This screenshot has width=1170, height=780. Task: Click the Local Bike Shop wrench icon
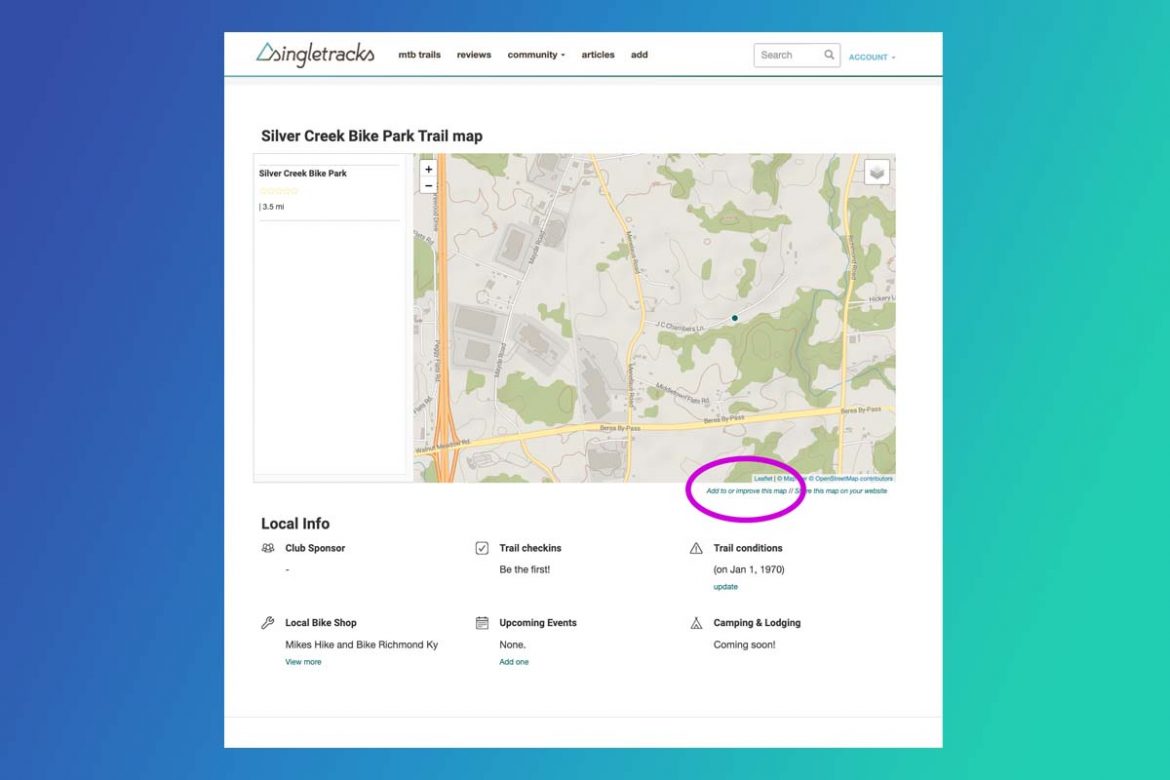[268, 623]
